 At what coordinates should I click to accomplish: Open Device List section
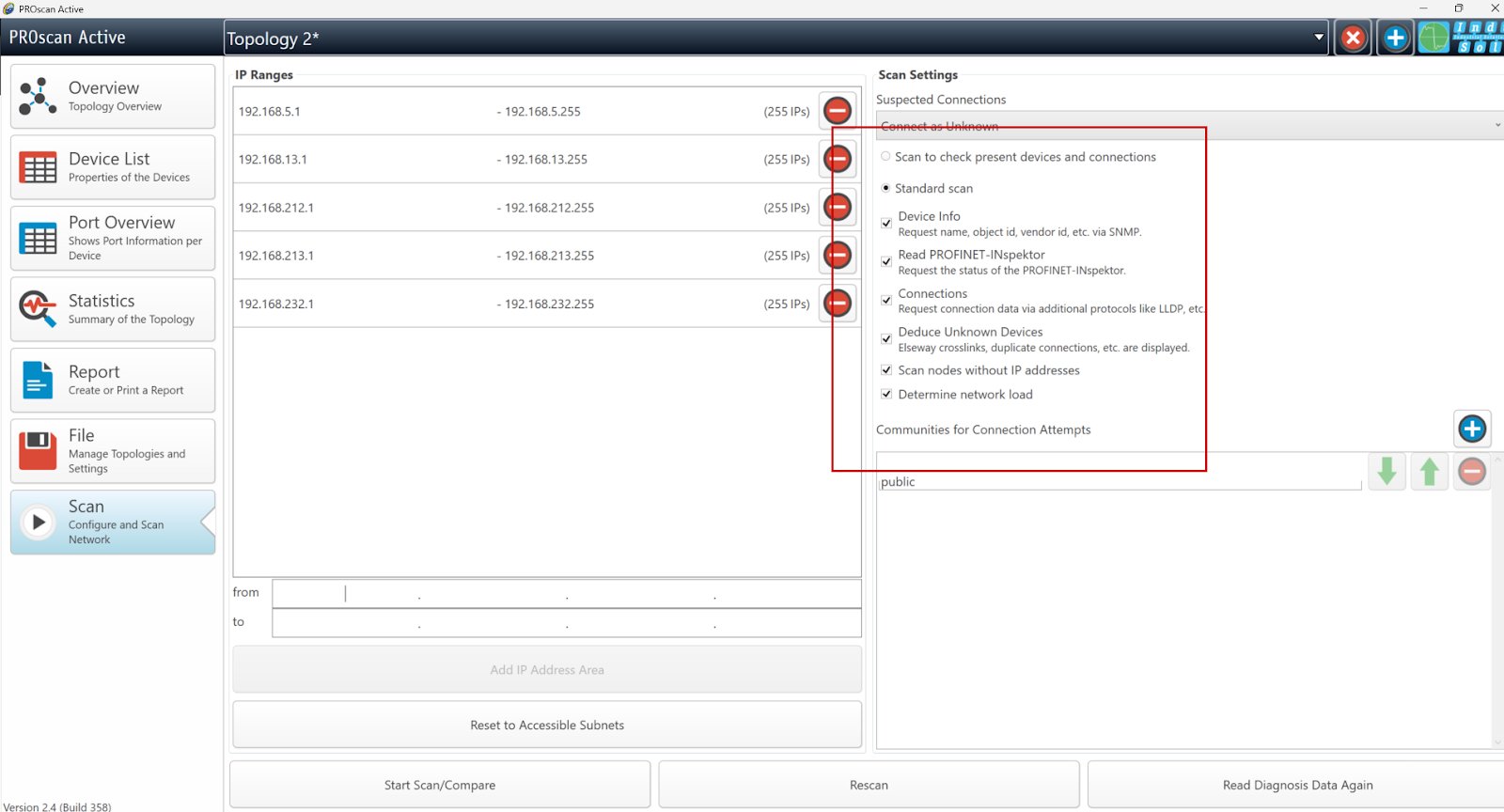pyautogui.click(x=113, y=167)
